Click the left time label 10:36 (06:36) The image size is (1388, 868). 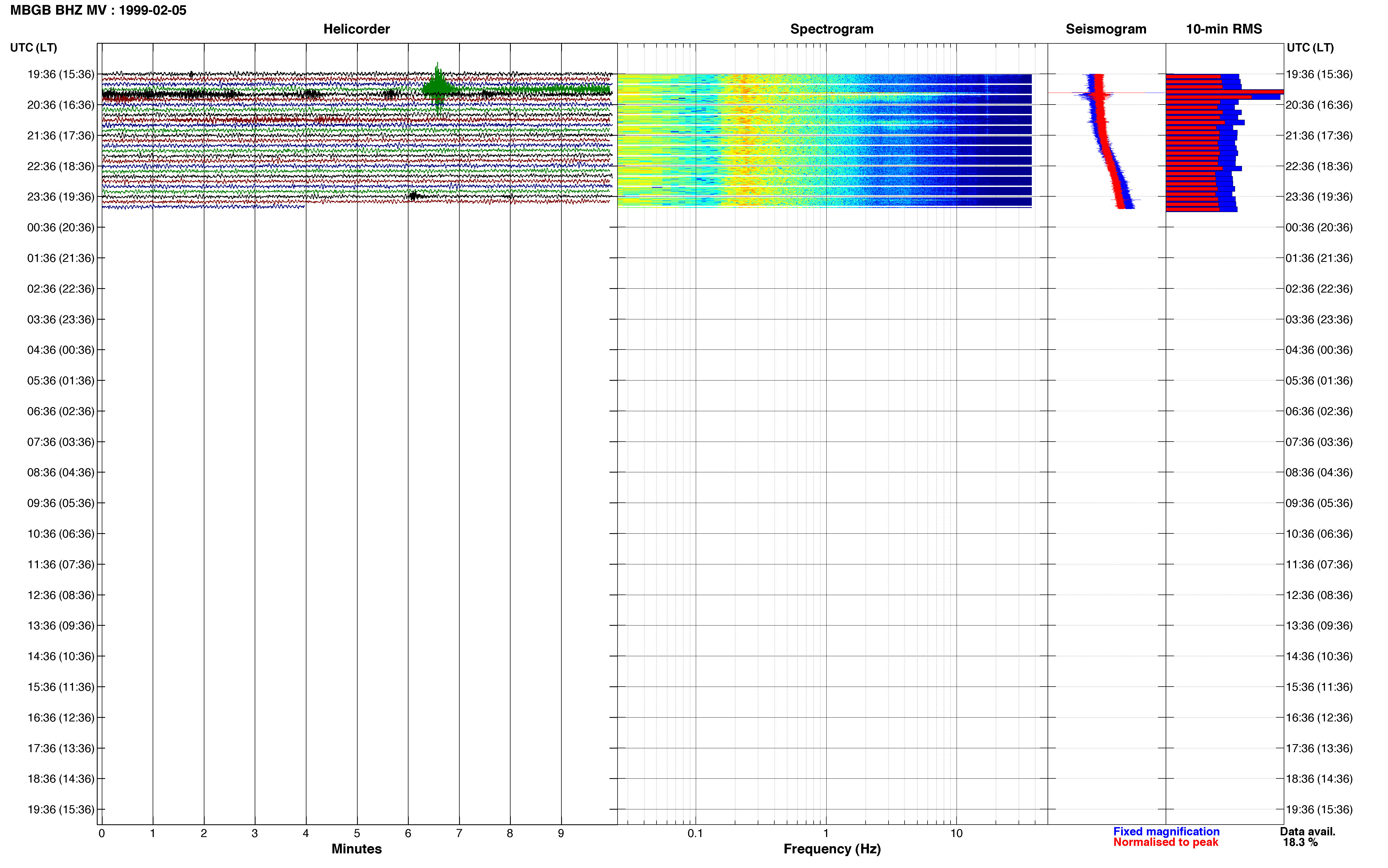(61, 534)
